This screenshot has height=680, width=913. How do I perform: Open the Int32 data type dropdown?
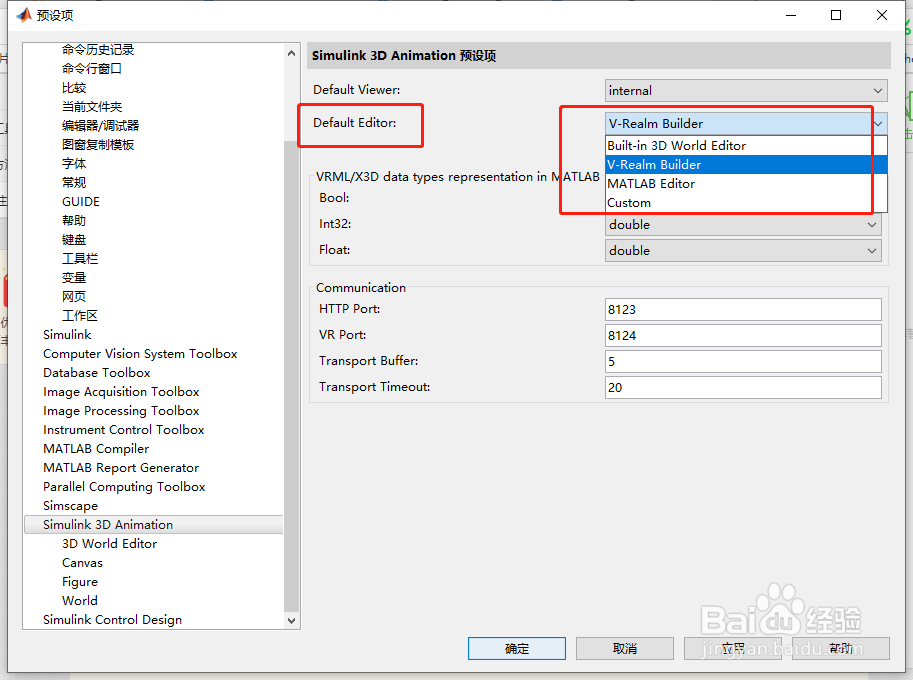click(x=743, y=225)
